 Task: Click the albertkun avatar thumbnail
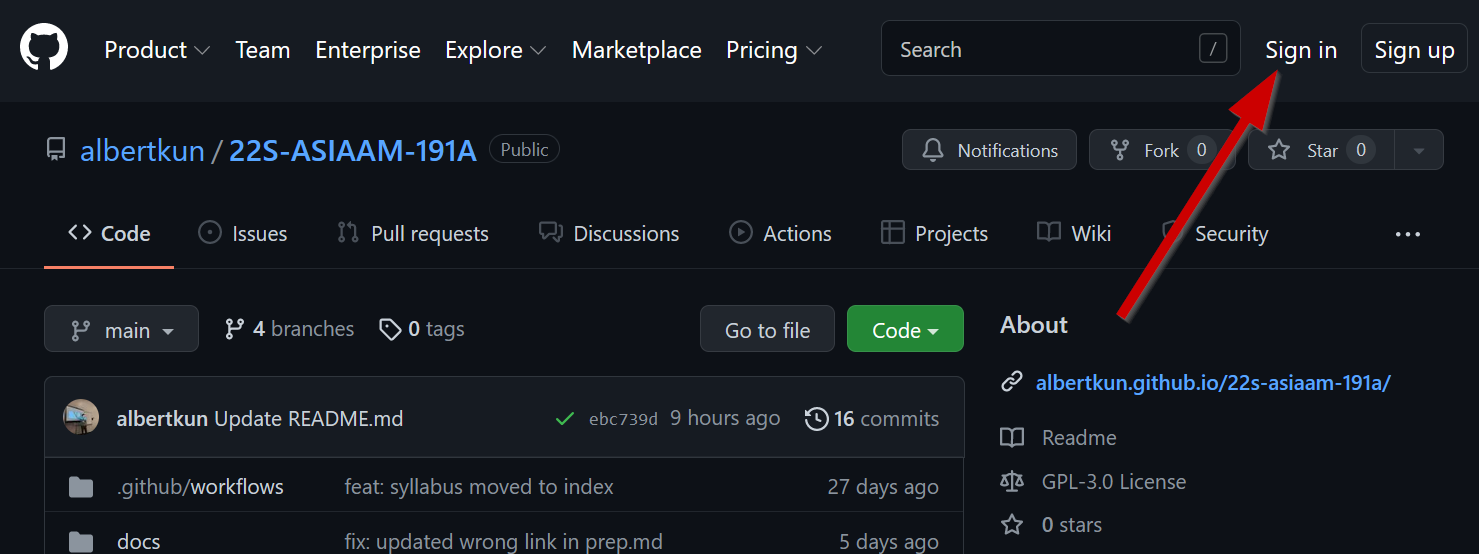click(81, 418)
